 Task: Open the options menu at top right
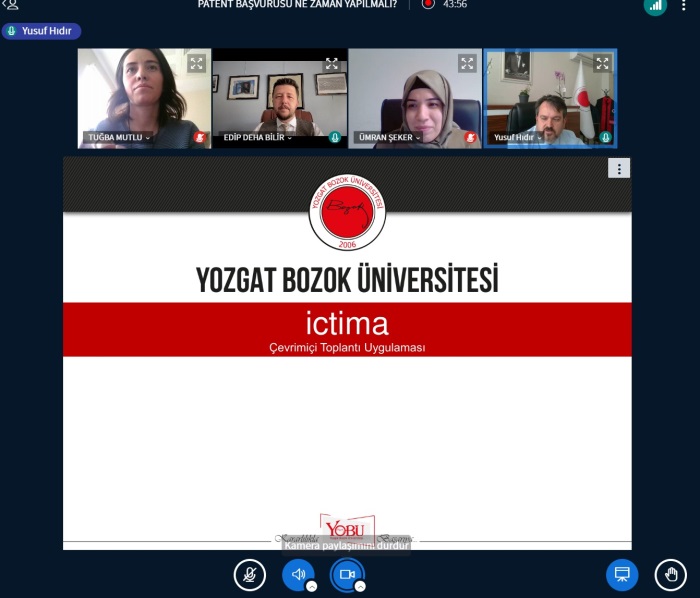pyautogui.click(x=683, y=5)
